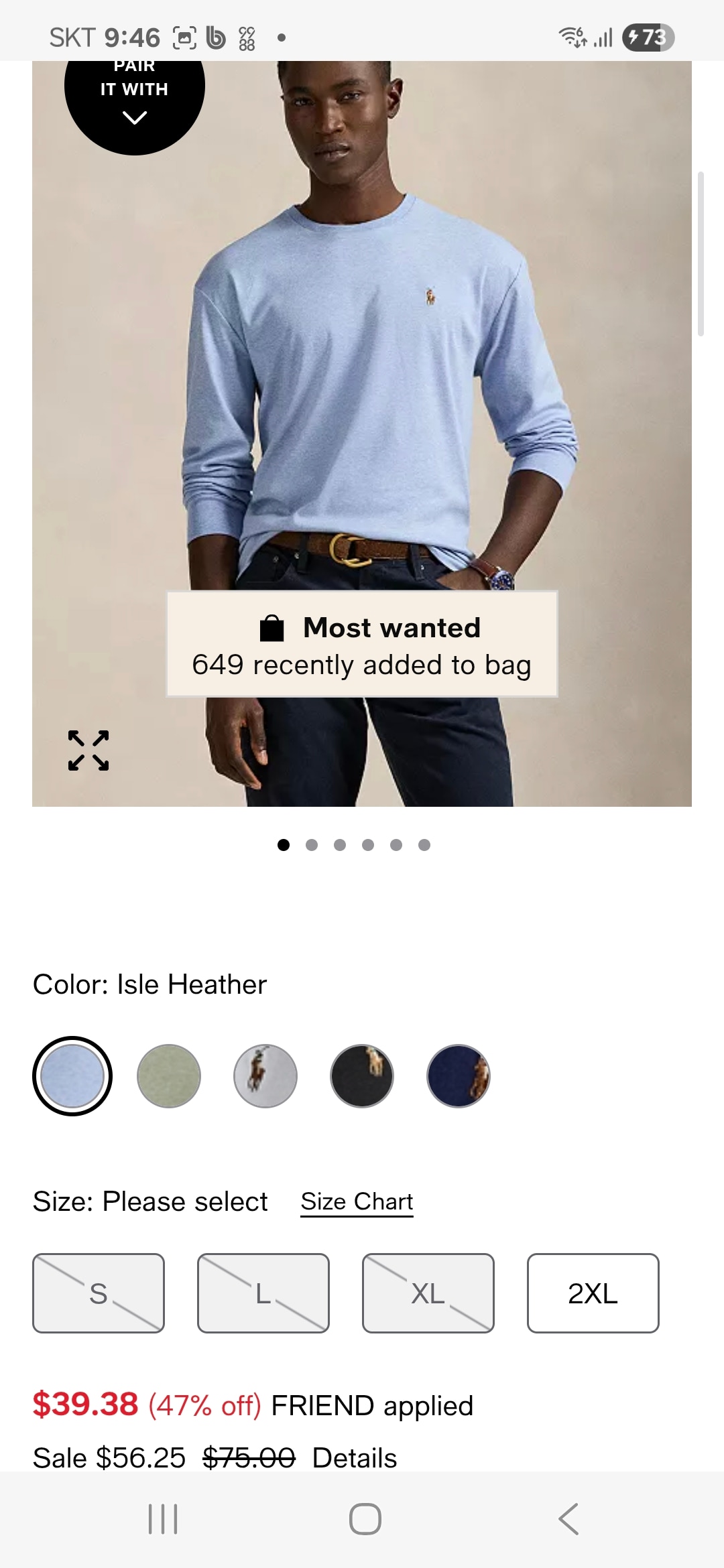Viewport: 724px width, 1568px height.
Task: Open Android recent apps button
Action: [x=163, y=1519]
